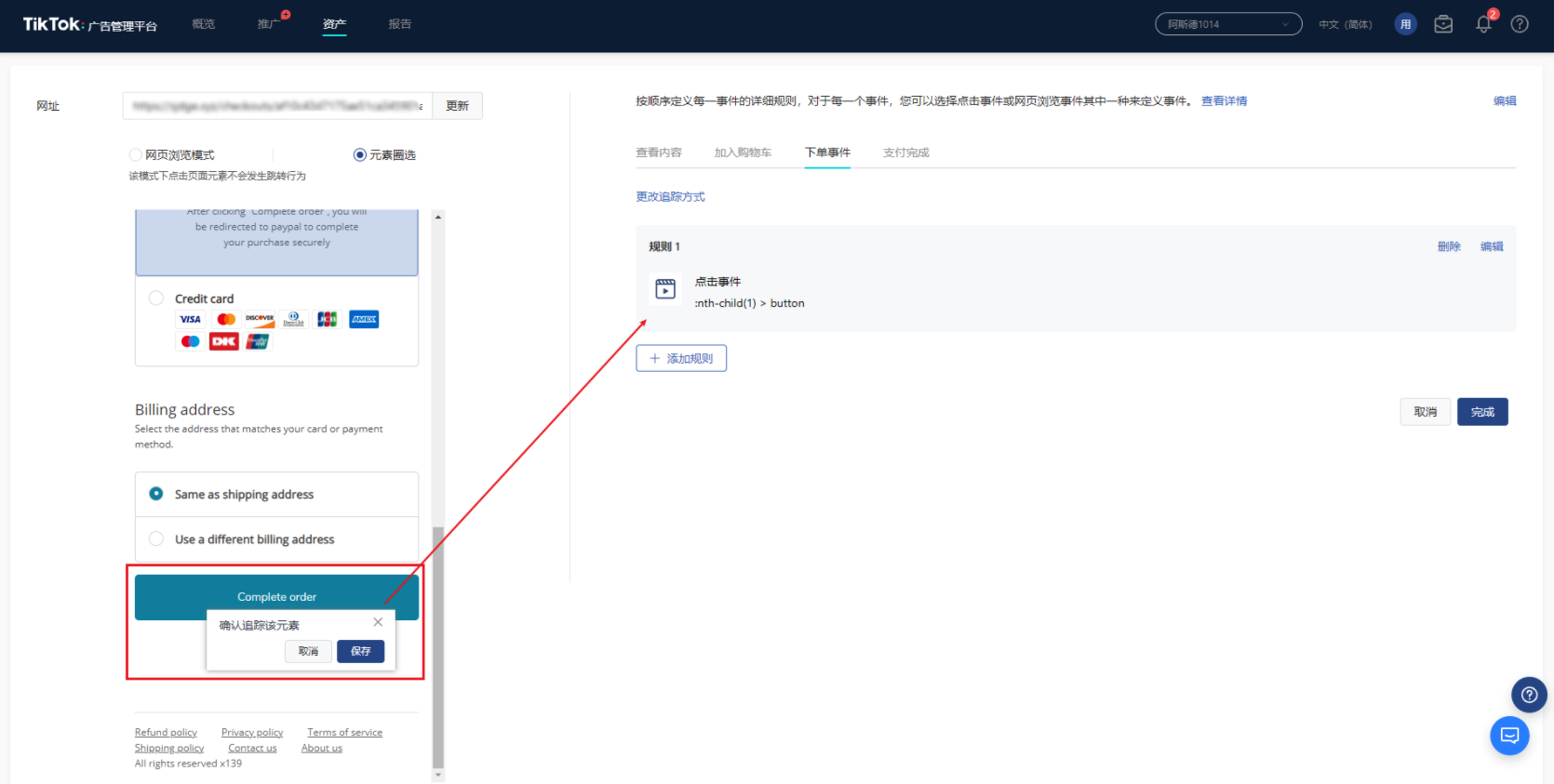Switch to the 支付完成 tab
Screen dimensions: 1554x784
(905, 153)
